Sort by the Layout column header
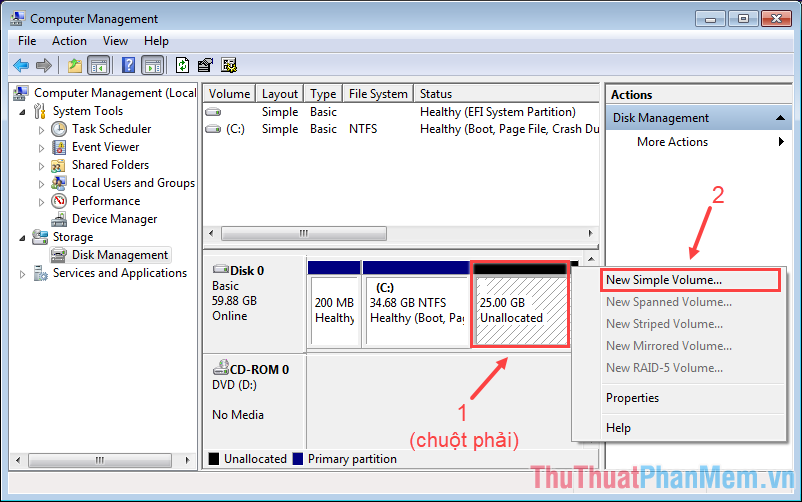Screen dimensions: 802x502 click(x=279, y=94)
